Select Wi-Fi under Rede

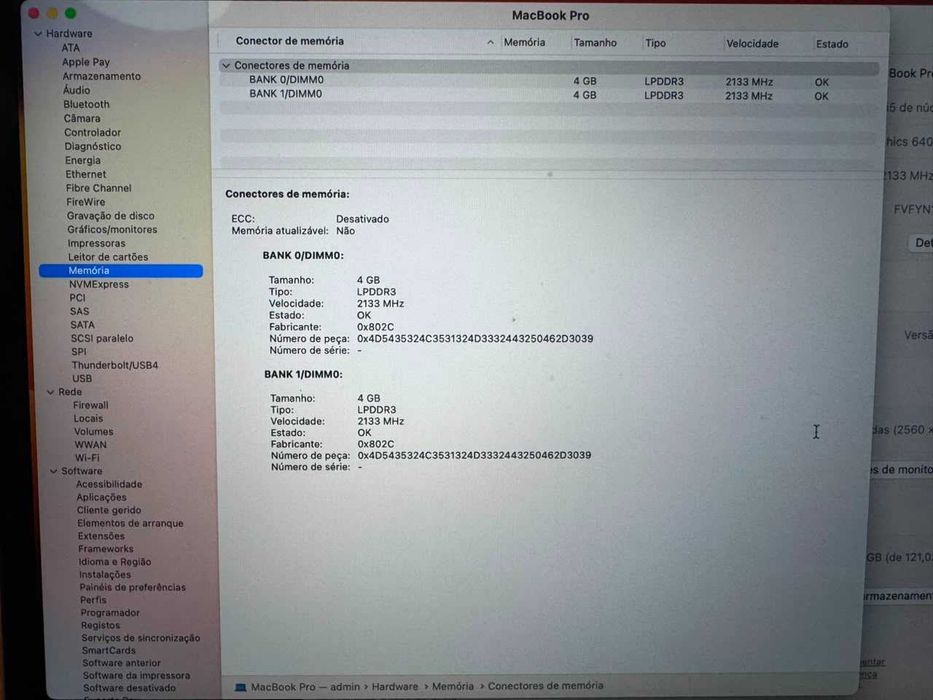[x=87, y=458]
